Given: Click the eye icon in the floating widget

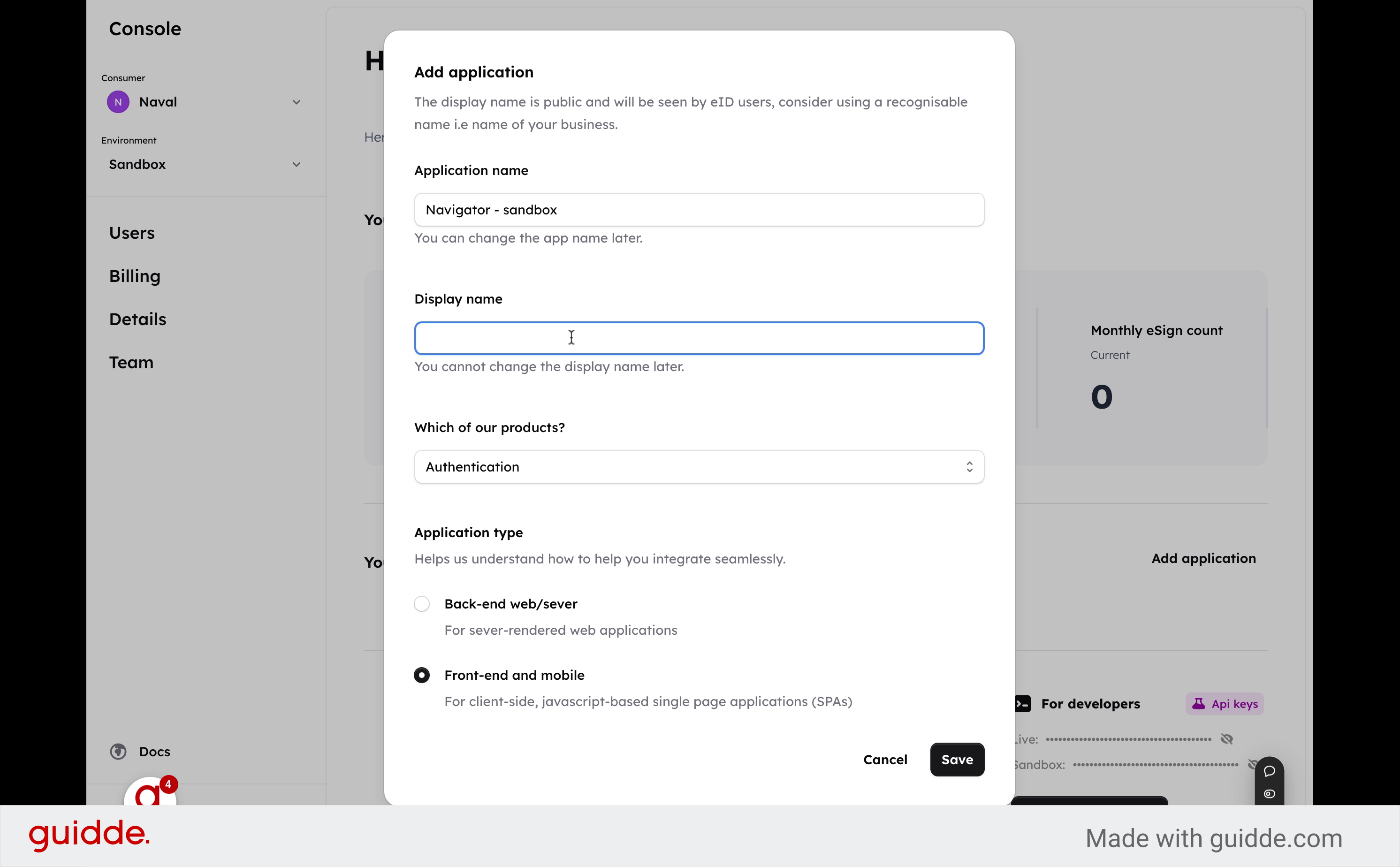Looking at the screenshot, I should (x=1269, y=794).
